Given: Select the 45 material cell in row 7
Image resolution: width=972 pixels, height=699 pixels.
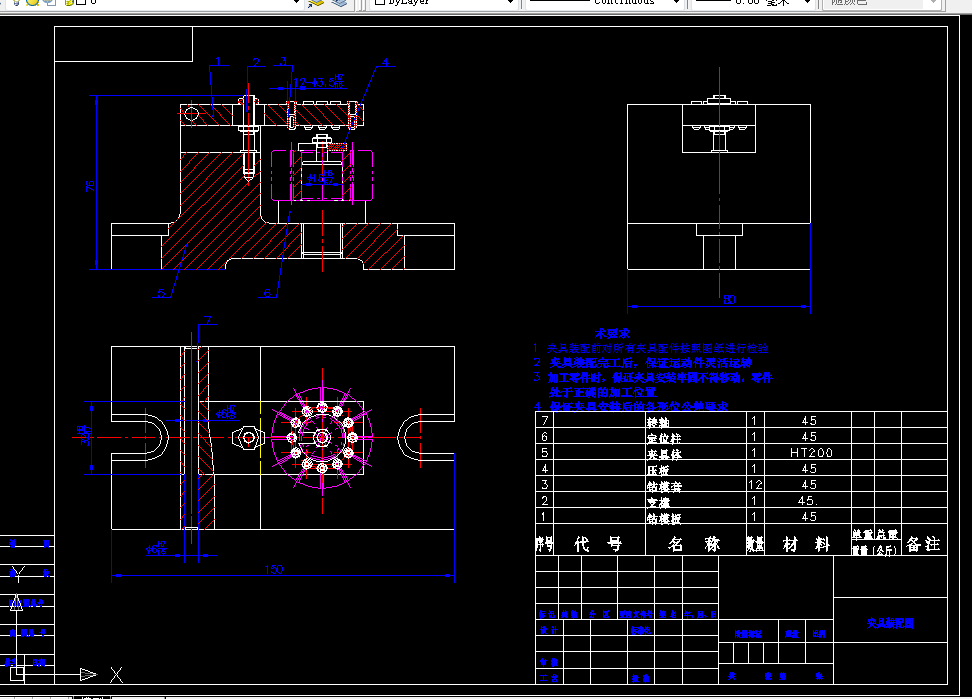Looking at the screenshot, I should pos(809,420).
